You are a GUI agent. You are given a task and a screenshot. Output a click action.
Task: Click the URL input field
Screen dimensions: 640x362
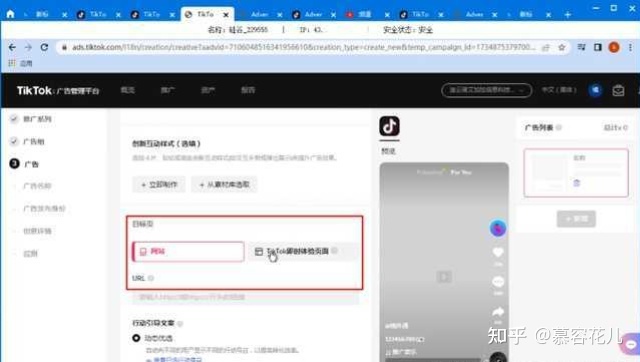(x=245, y=297)
